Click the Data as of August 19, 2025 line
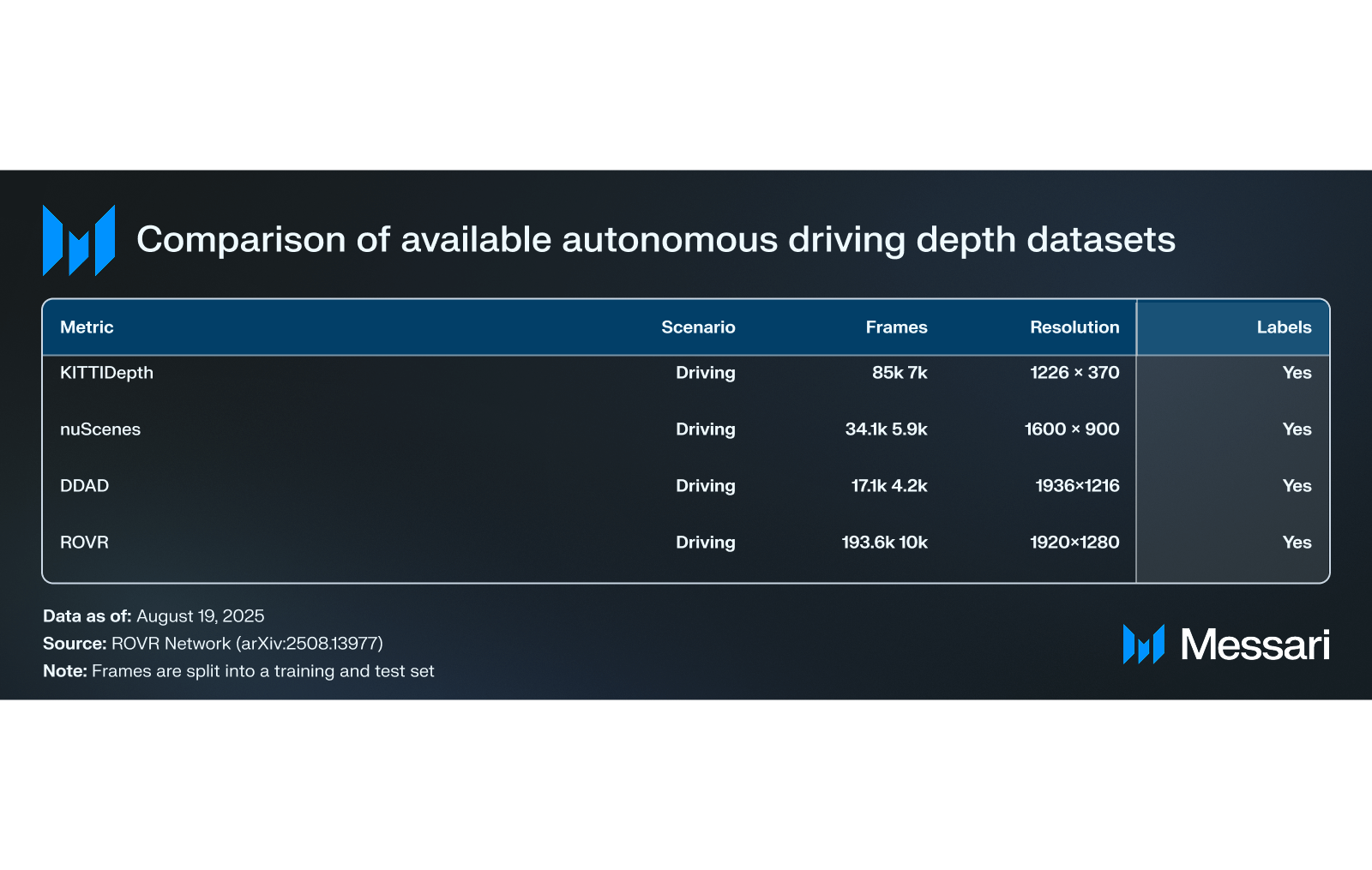This screenshot has height=870, width=1372. (x=153, y=616)
